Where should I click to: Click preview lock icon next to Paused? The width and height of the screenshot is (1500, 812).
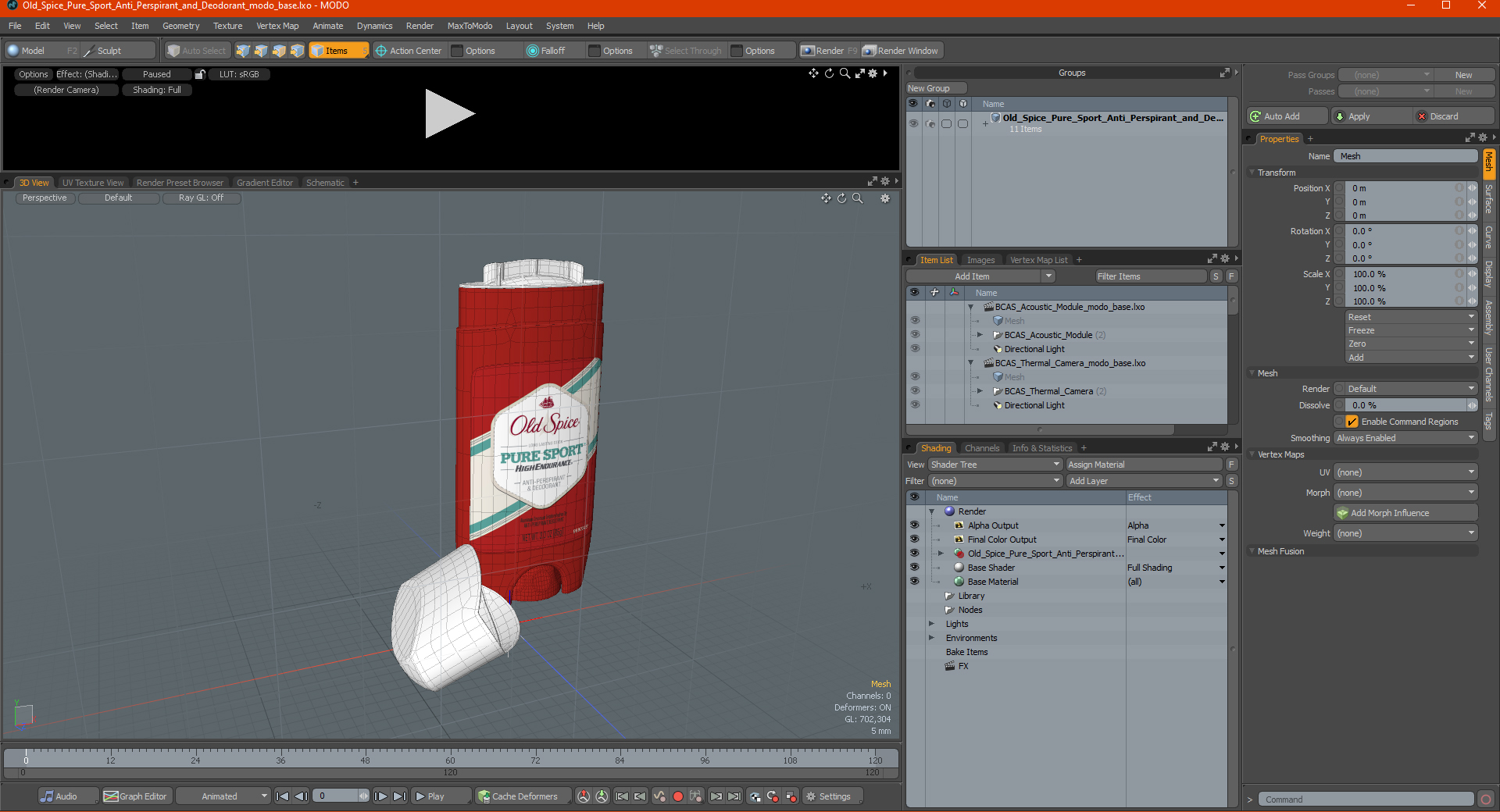200,74
